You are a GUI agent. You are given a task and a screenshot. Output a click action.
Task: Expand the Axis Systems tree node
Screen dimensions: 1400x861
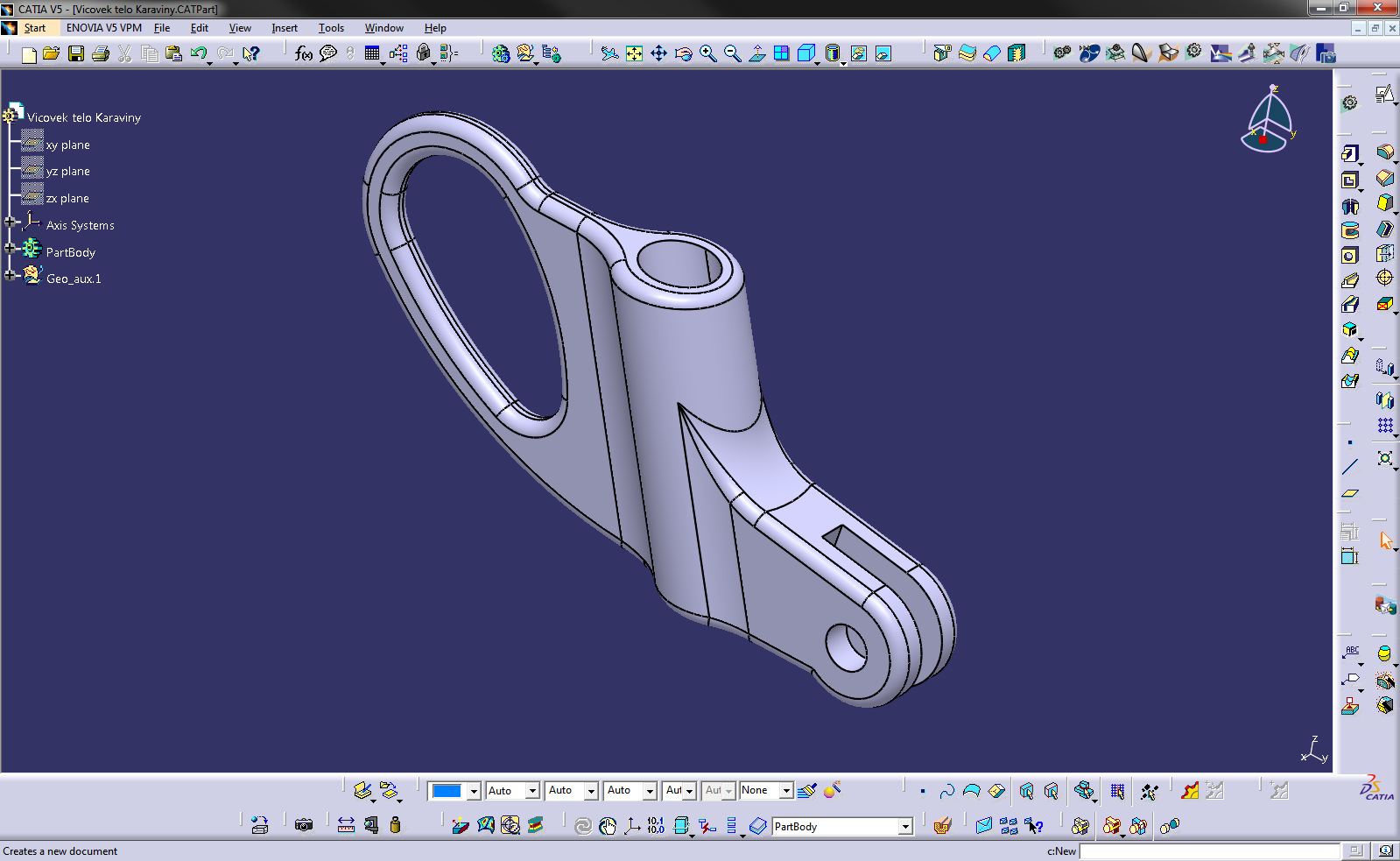coord(10,222)
